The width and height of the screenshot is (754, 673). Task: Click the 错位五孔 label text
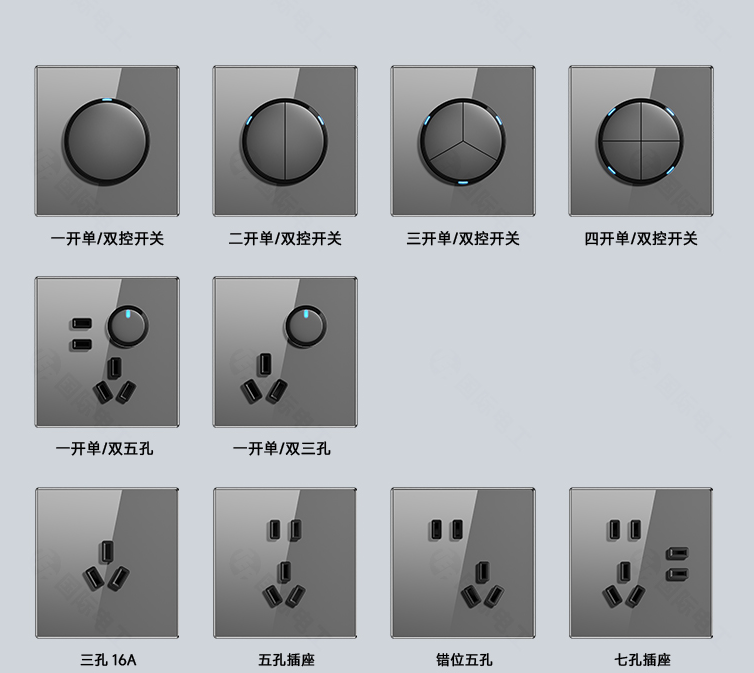click(x=464, y=660)
